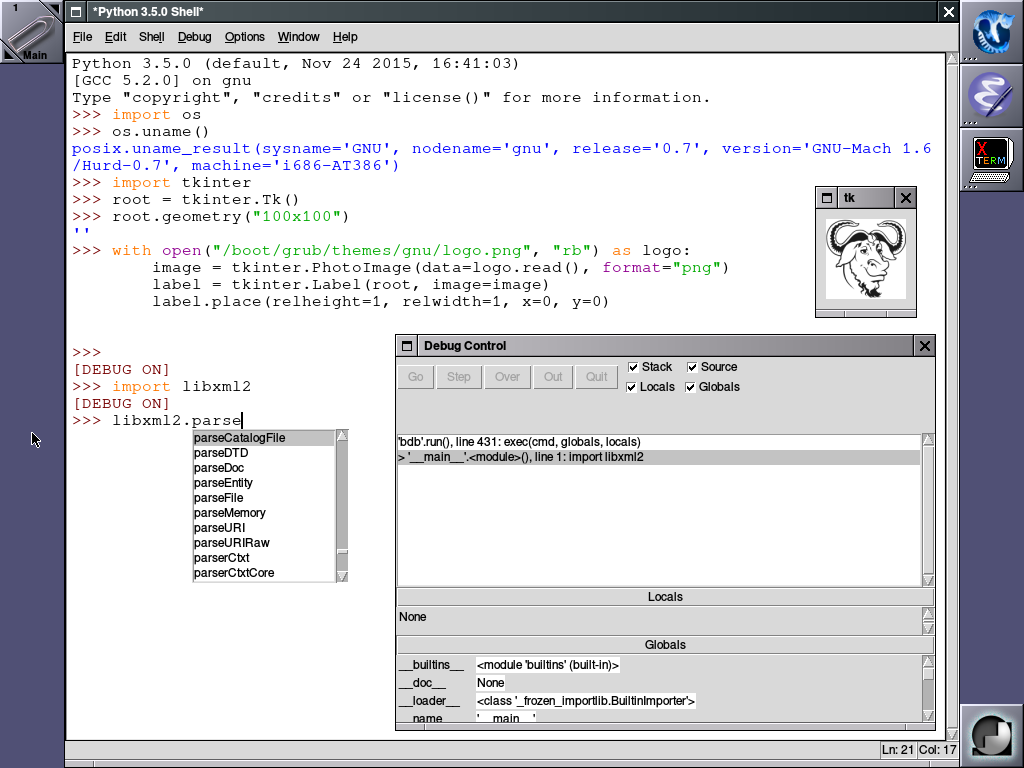This screenshot has height=768, width=1024.
Task: Open the Debug menu
Action: (194, 37)
